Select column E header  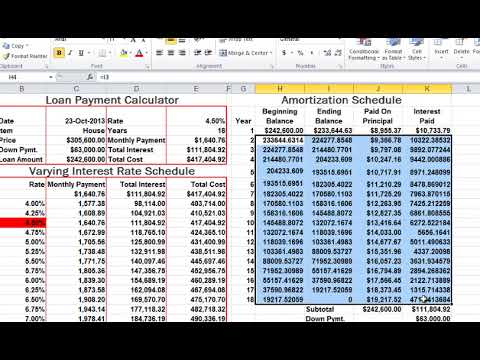coord(196,89)
